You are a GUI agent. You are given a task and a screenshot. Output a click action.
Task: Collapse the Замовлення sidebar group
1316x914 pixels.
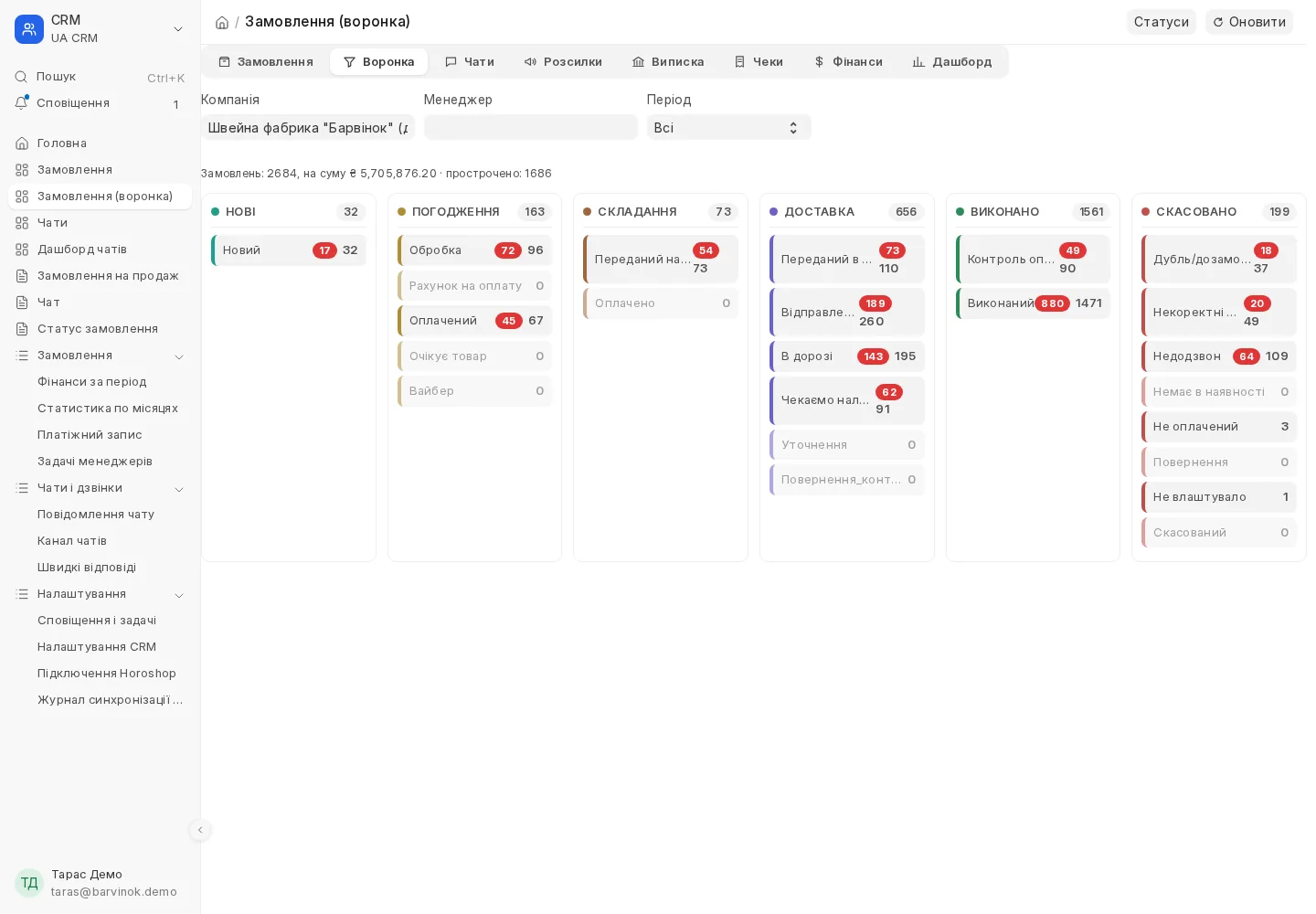coord(179,356)
